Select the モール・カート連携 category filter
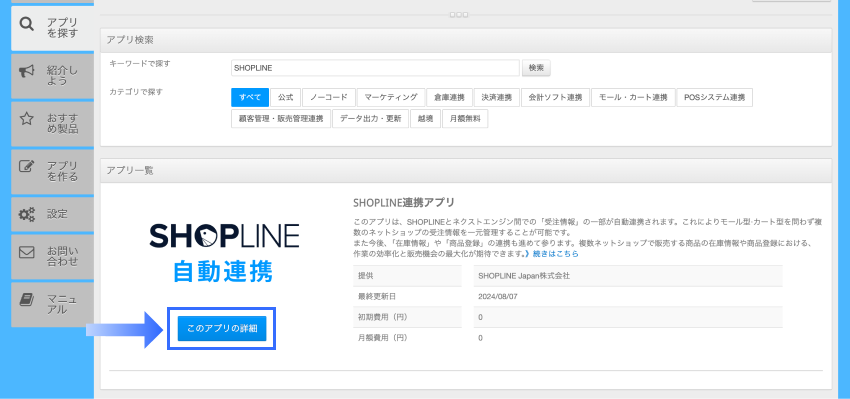 tap(633, 98)
